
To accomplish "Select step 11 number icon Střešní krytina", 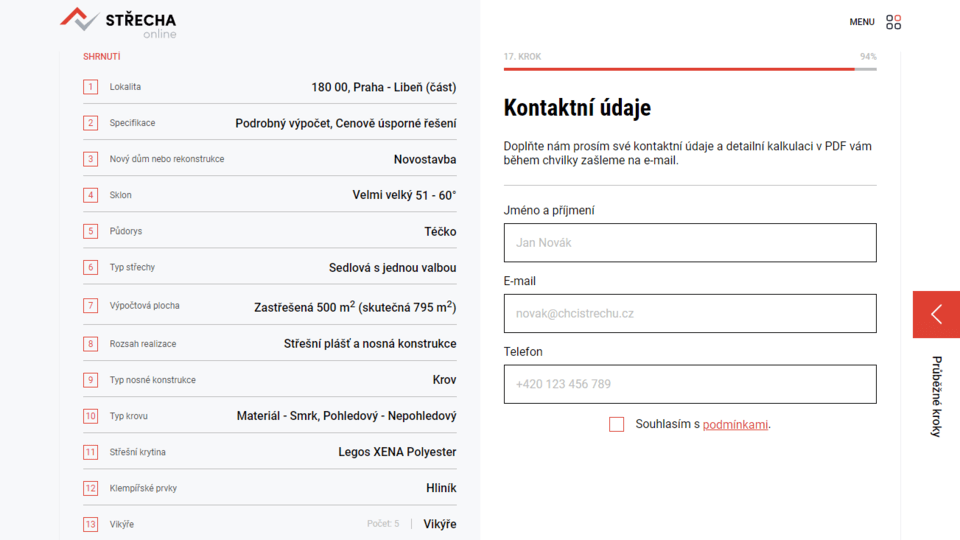I will pyautogui.click(x=91, y=452).
